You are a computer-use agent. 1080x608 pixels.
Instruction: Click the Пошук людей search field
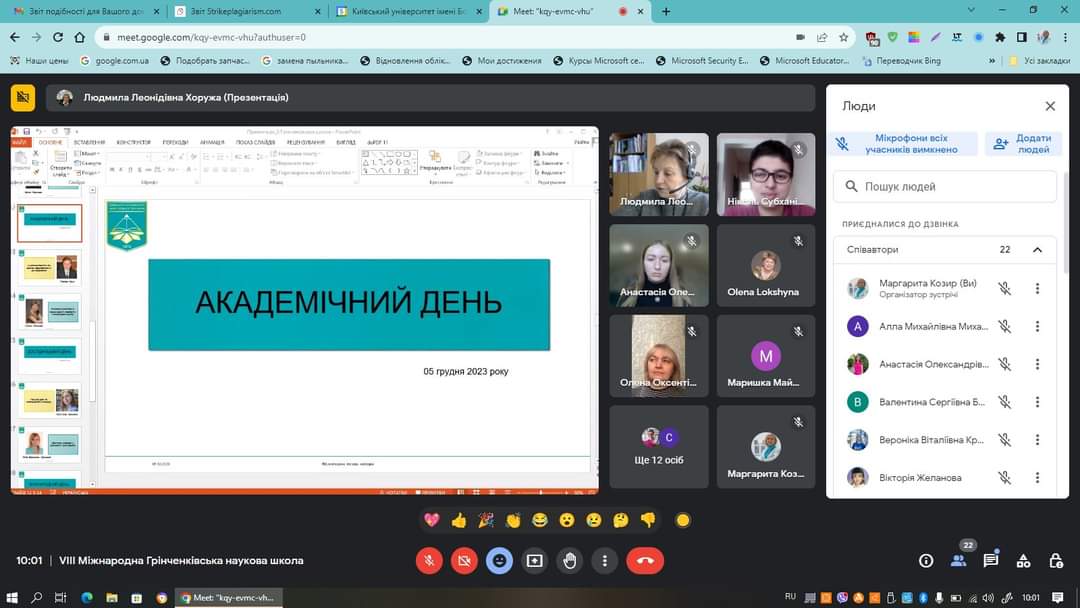(945, 186)
